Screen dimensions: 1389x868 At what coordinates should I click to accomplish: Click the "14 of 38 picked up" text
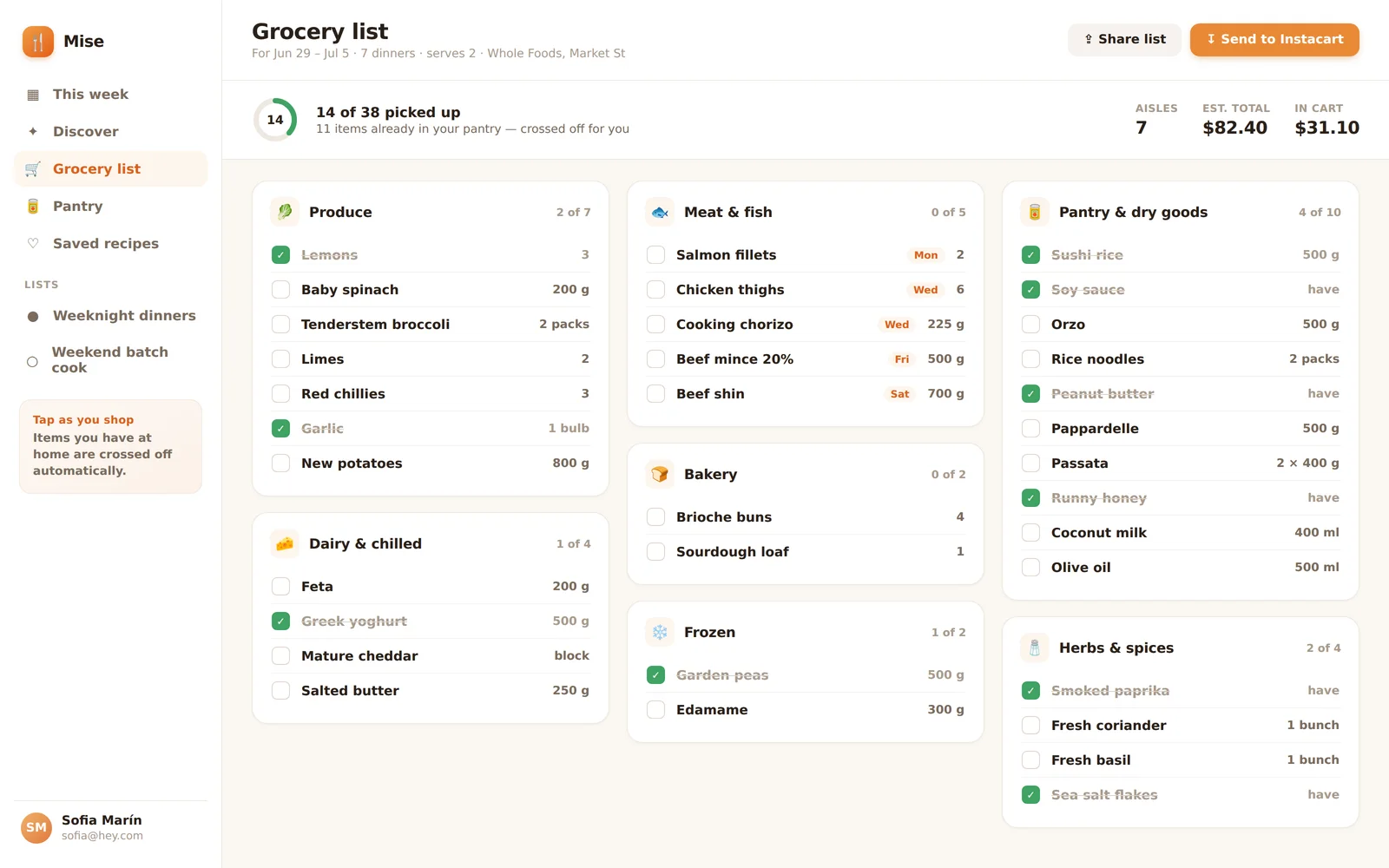(388, 113)
